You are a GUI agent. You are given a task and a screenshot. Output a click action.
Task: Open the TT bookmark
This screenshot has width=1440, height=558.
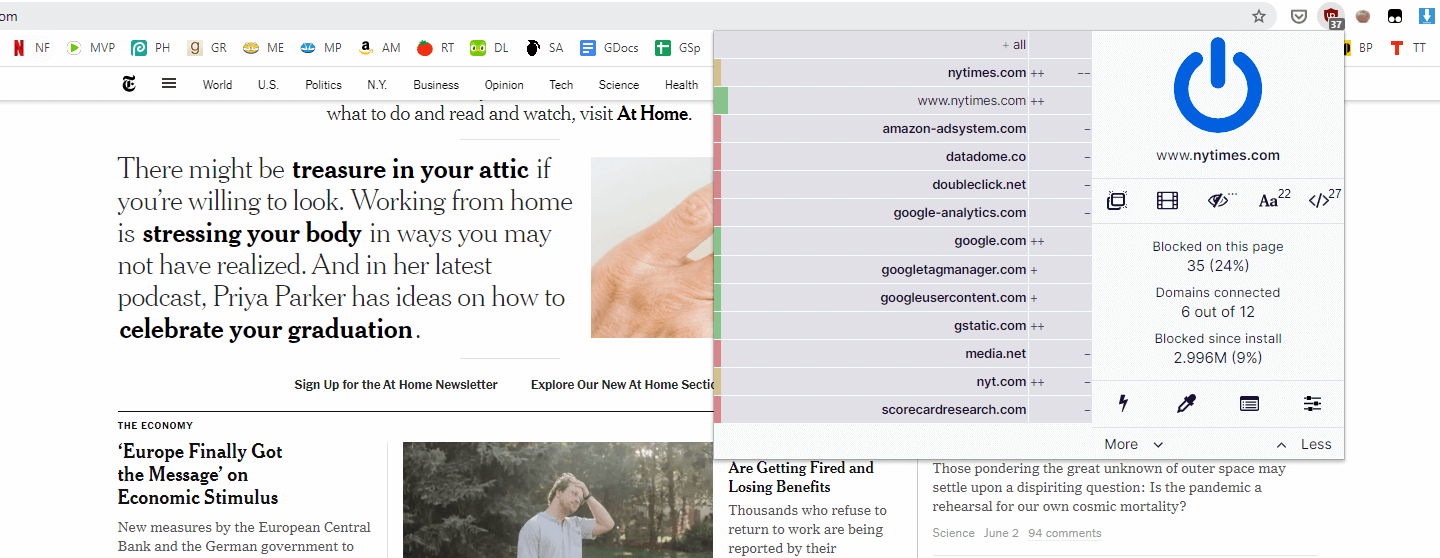[1409, 47]
